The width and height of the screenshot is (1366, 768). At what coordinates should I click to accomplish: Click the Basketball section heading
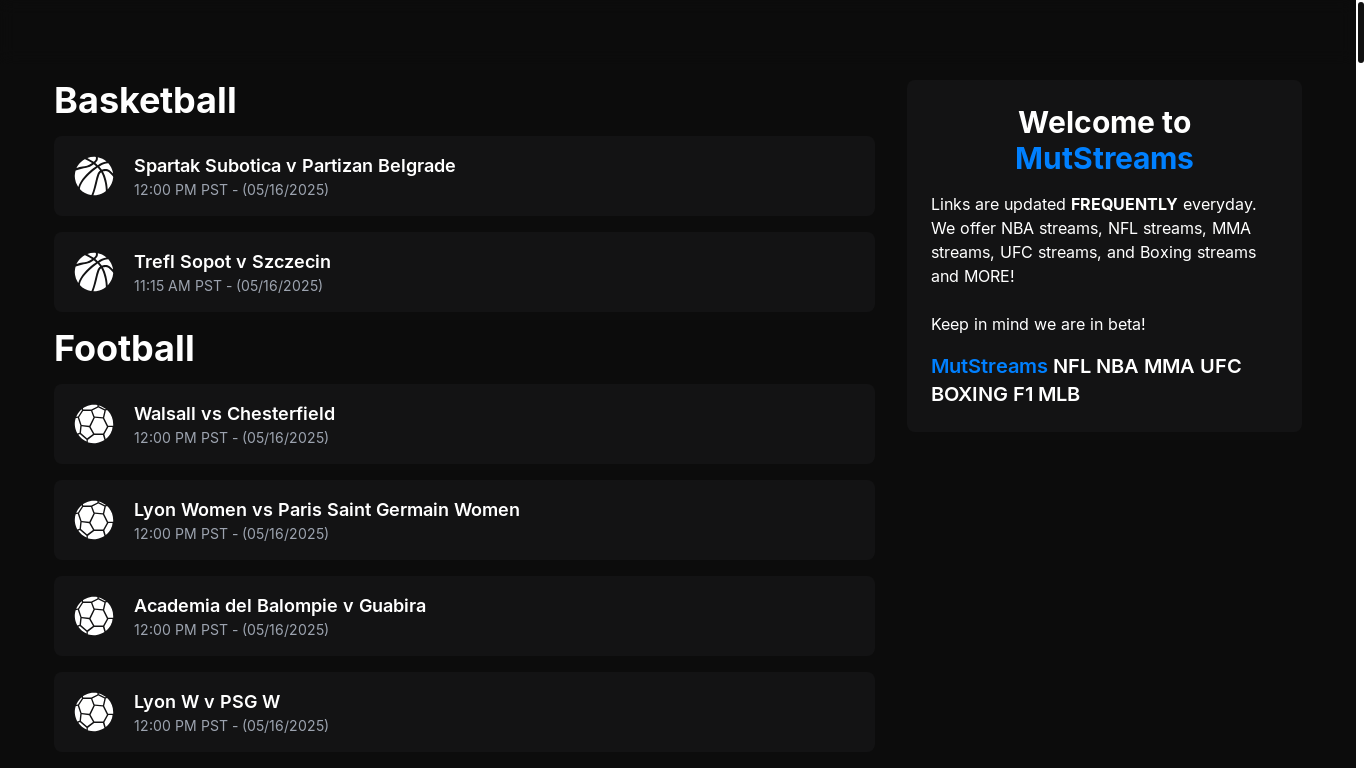pos(145,101)
